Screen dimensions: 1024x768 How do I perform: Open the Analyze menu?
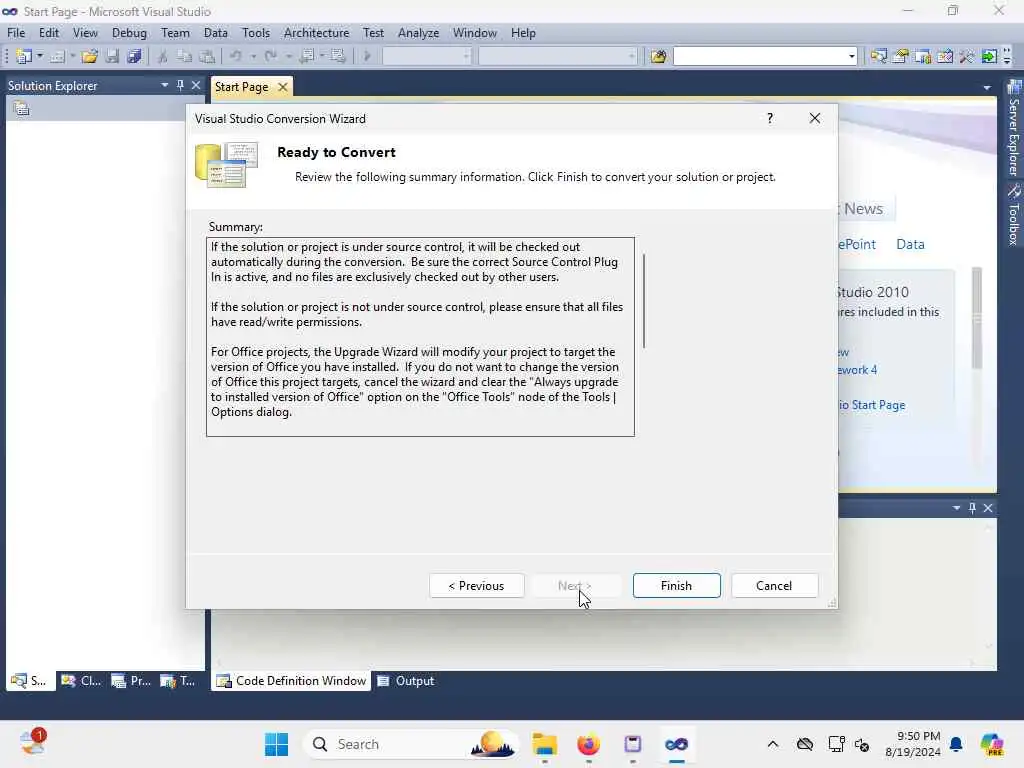click(x=418, y=33)
